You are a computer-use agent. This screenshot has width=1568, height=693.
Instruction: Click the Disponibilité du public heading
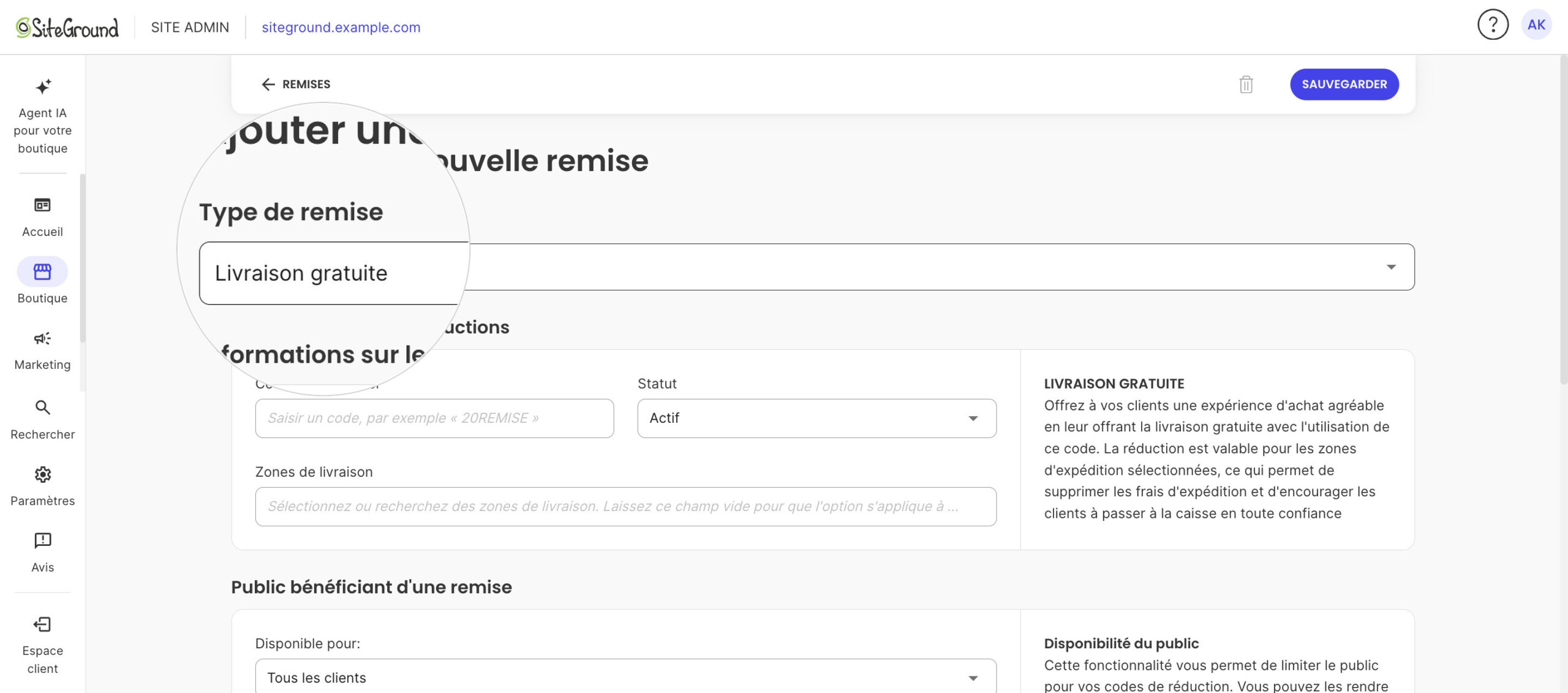pos(1121,644)
